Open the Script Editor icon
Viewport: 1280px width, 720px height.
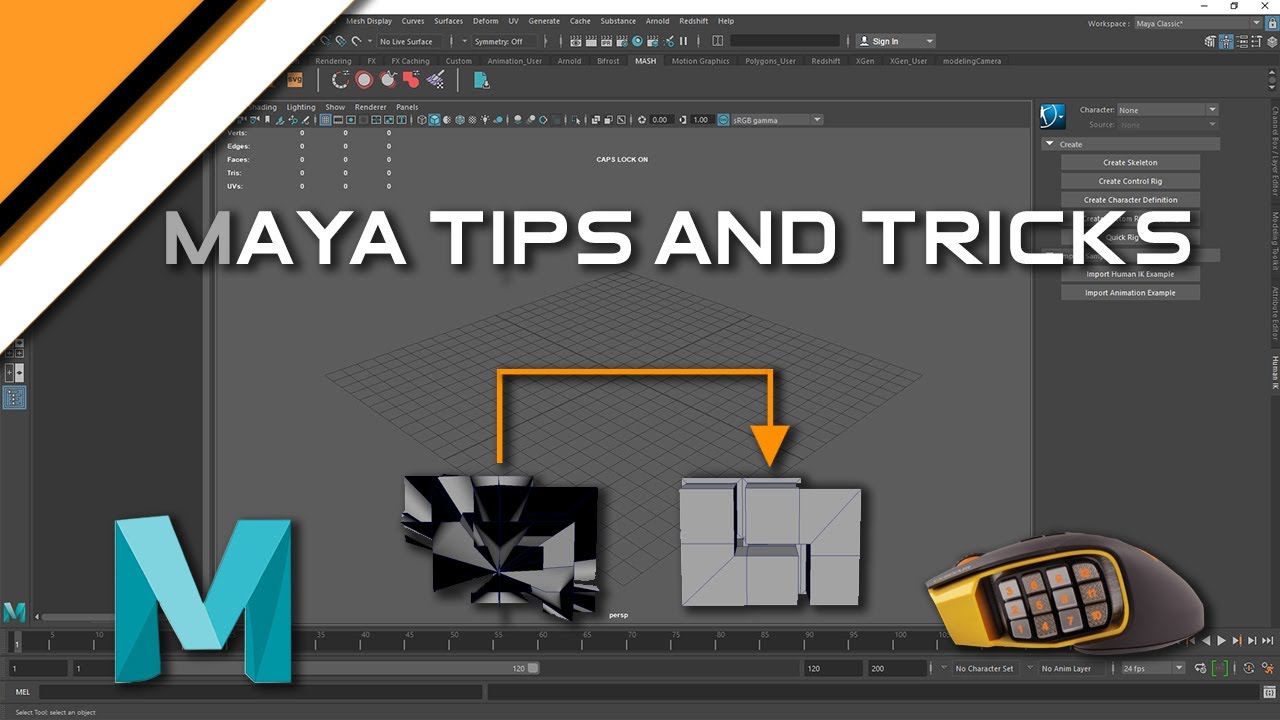[x=1270, y=691]
